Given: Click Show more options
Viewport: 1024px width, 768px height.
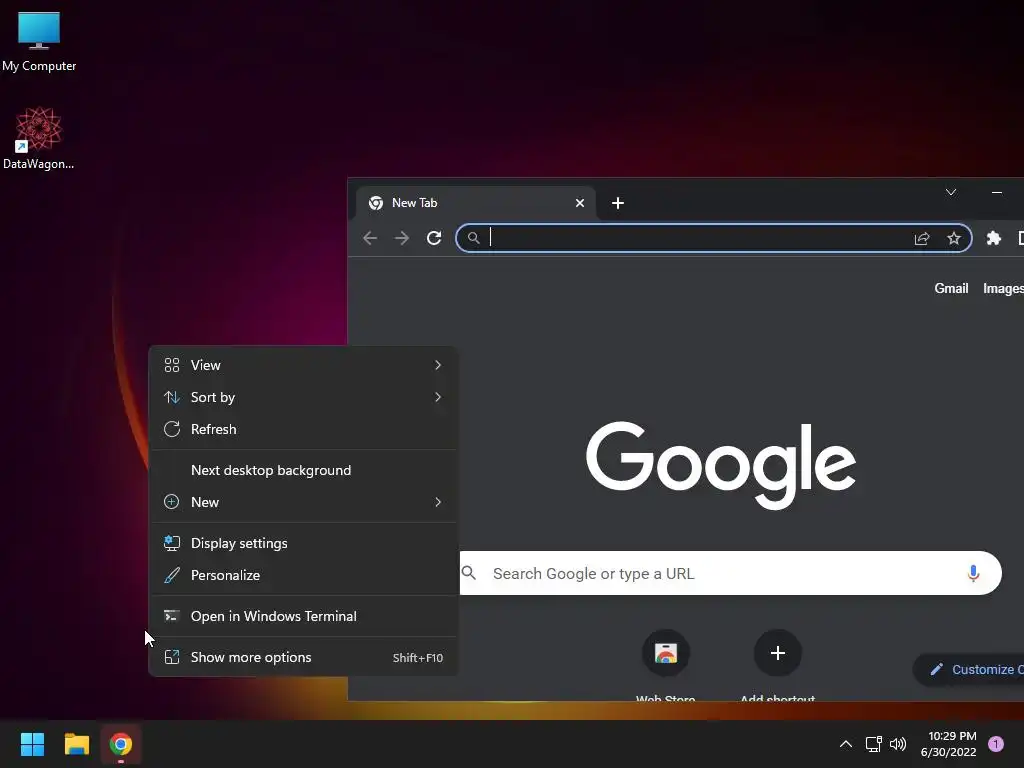Looking at the screenshot, I should (303, 658).
